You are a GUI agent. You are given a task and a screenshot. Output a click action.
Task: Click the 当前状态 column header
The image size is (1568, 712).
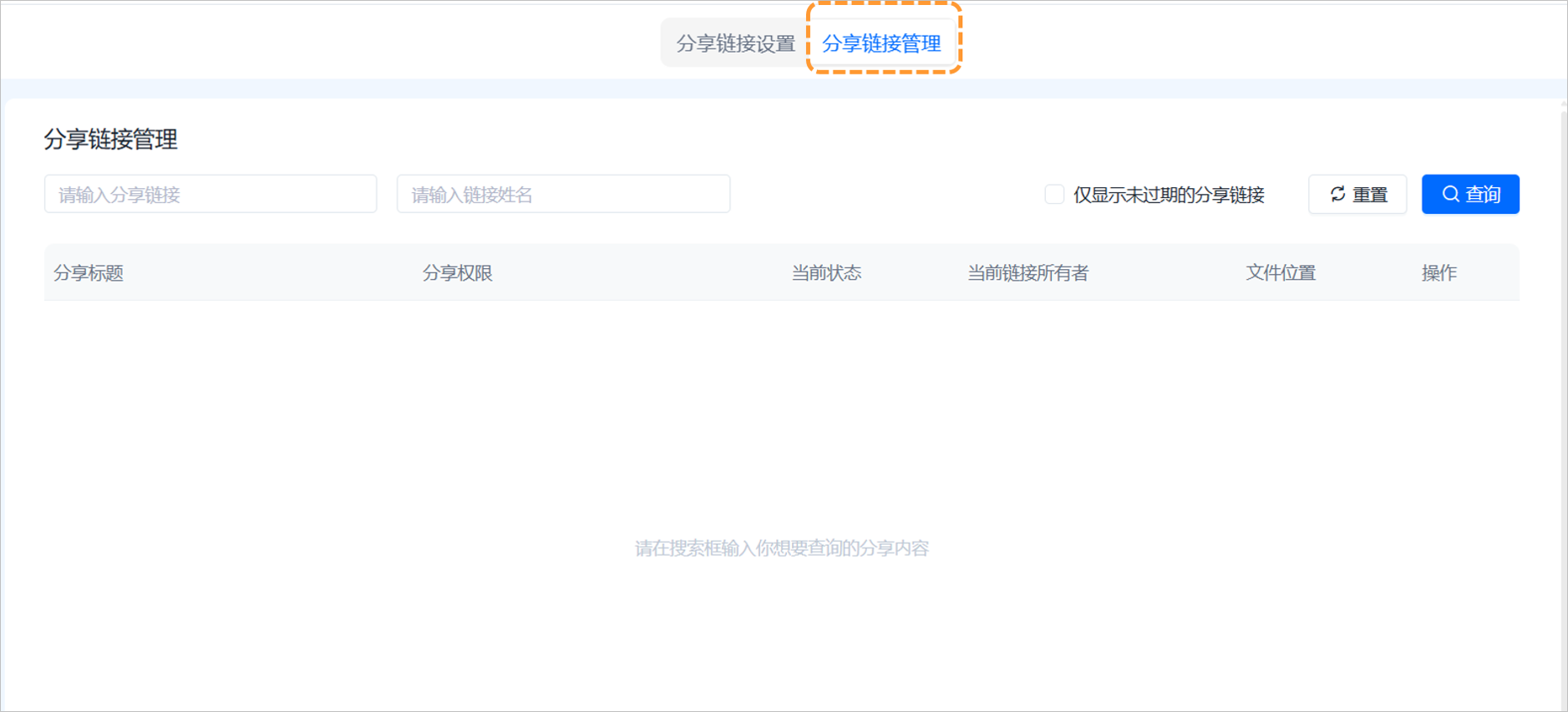826,273
